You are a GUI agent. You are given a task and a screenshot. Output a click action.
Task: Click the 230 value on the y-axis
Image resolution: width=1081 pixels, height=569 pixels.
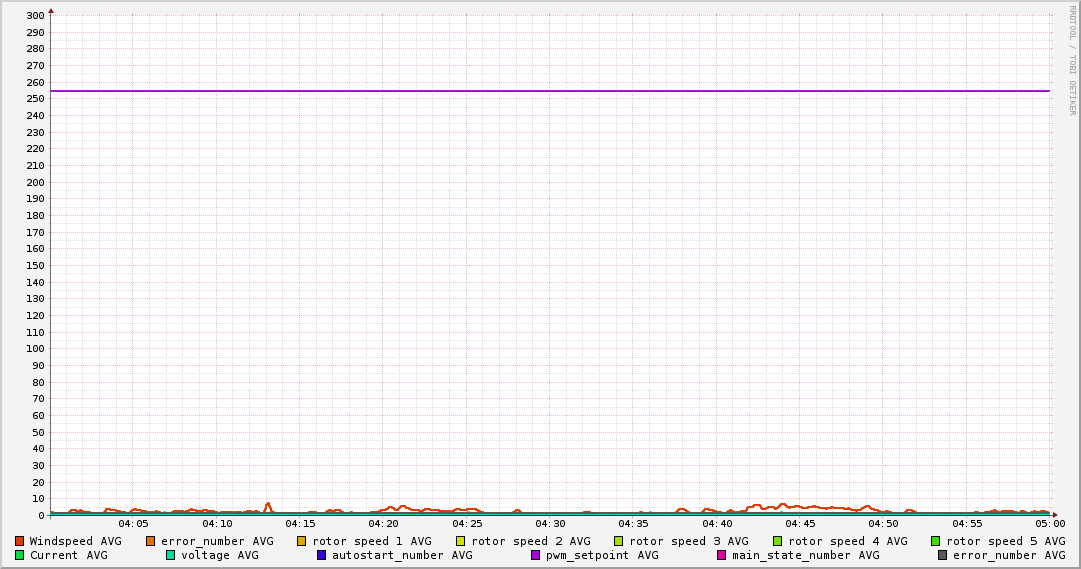(x=36, y=132)
